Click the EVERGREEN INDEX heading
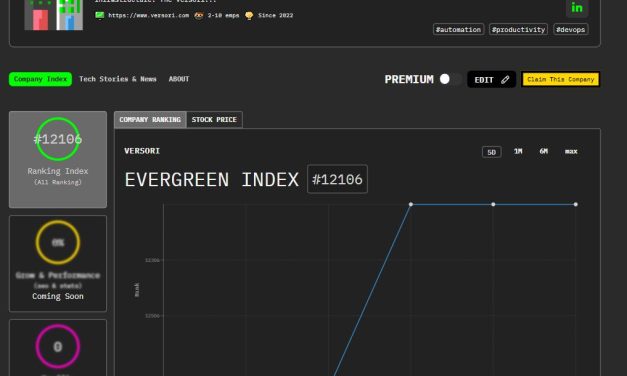The image size is (627, 376). (212, 180)
